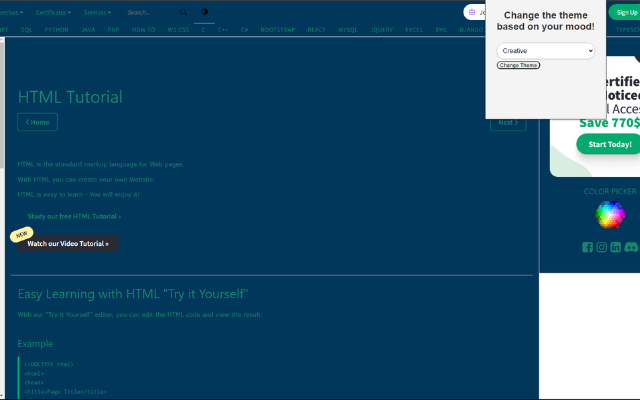Expand the Certificates dropdown menu

pos(53,12)
